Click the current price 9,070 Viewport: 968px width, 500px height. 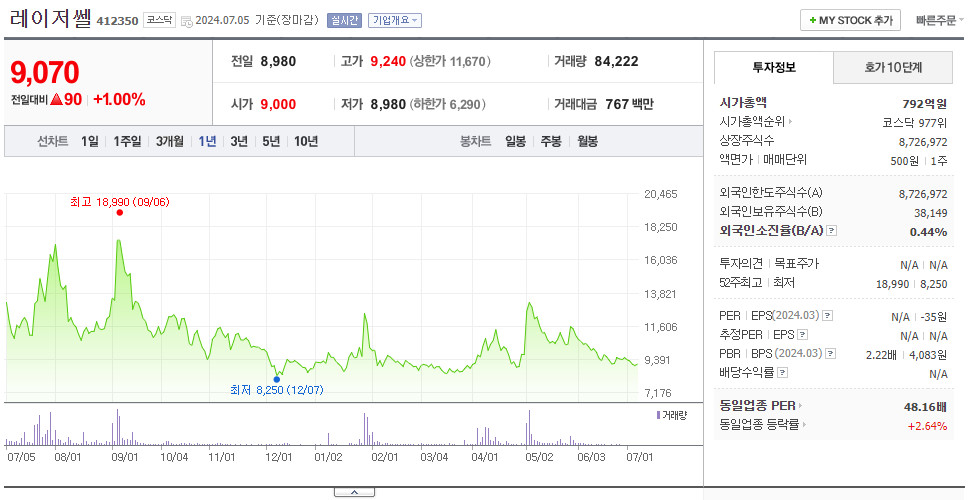click(45, 72)
